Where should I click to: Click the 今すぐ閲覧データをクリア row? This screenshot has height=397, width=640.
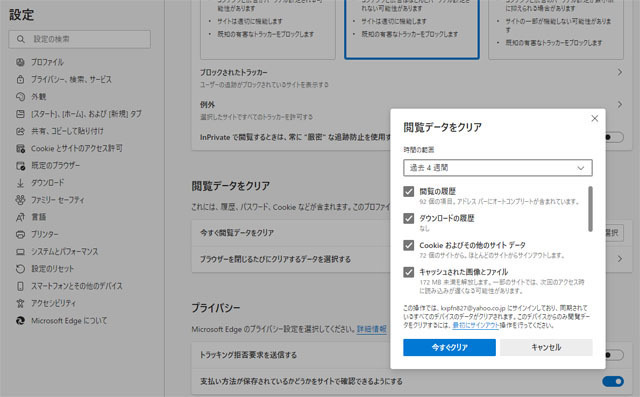click(291, 233)
